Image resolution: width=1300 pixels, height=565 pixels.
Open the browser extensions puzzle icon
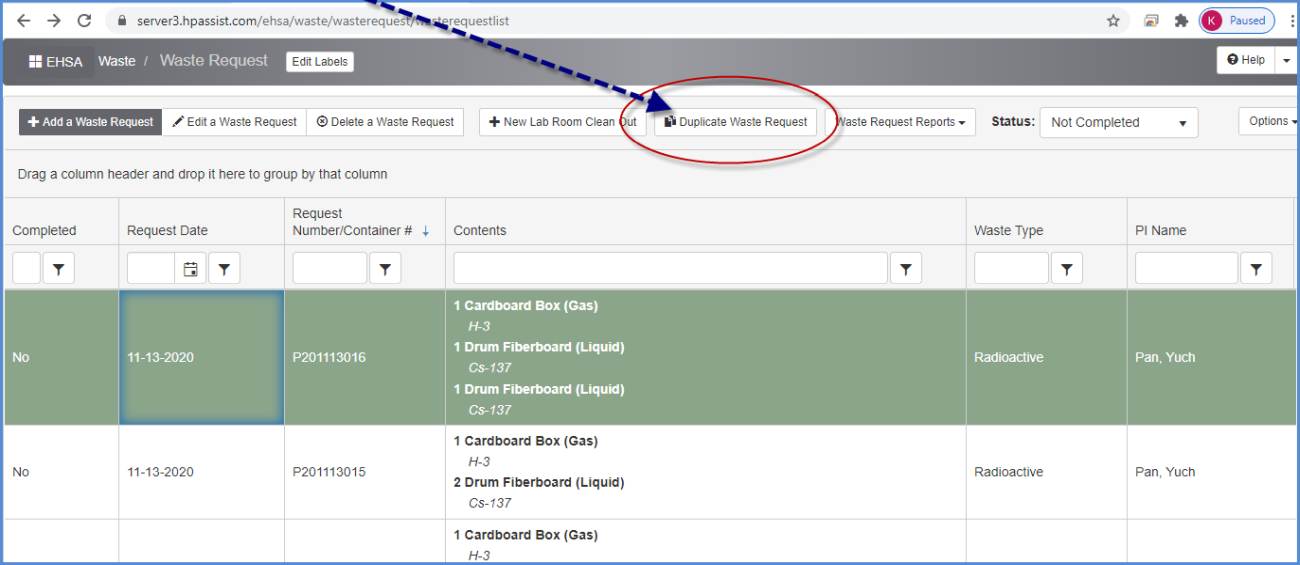click(1180, 21)
